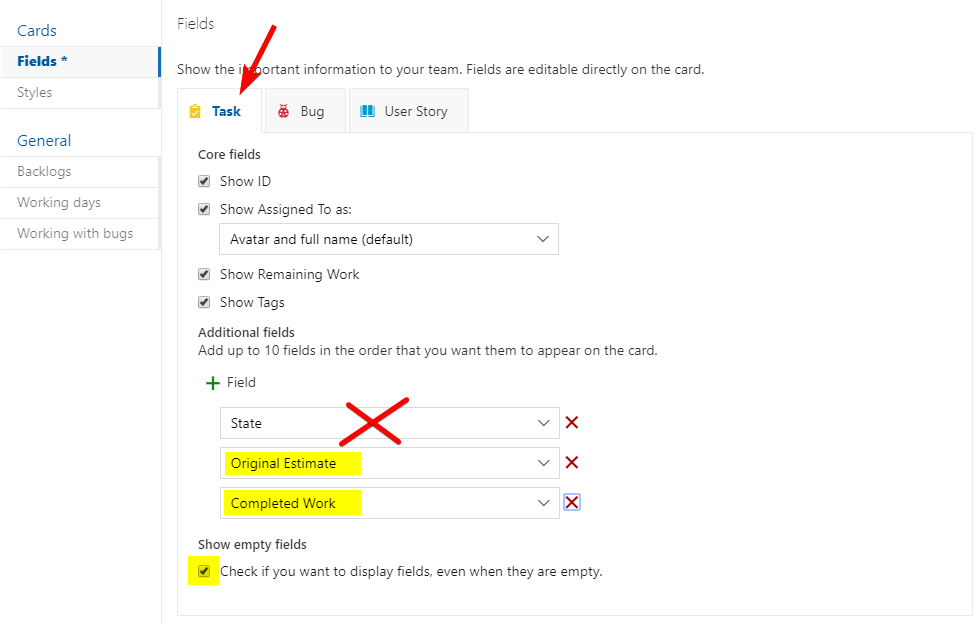
Task: Expand the Original Estimate field dropdown
Action: point(544,462)
